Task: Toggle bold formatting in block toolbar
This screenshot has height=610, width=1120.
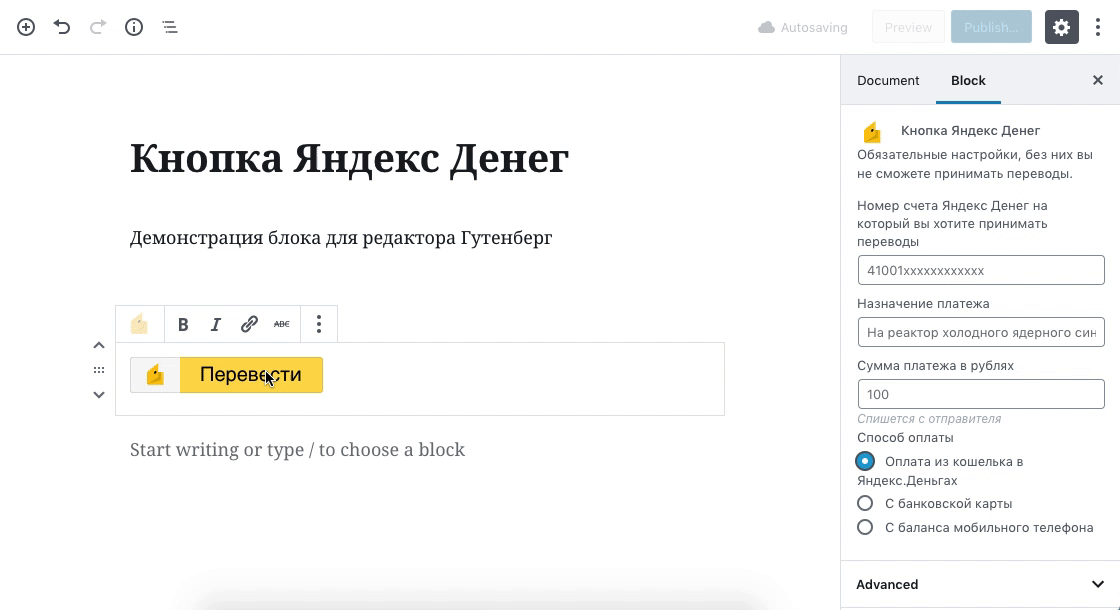Action: (x=183, y=324)
